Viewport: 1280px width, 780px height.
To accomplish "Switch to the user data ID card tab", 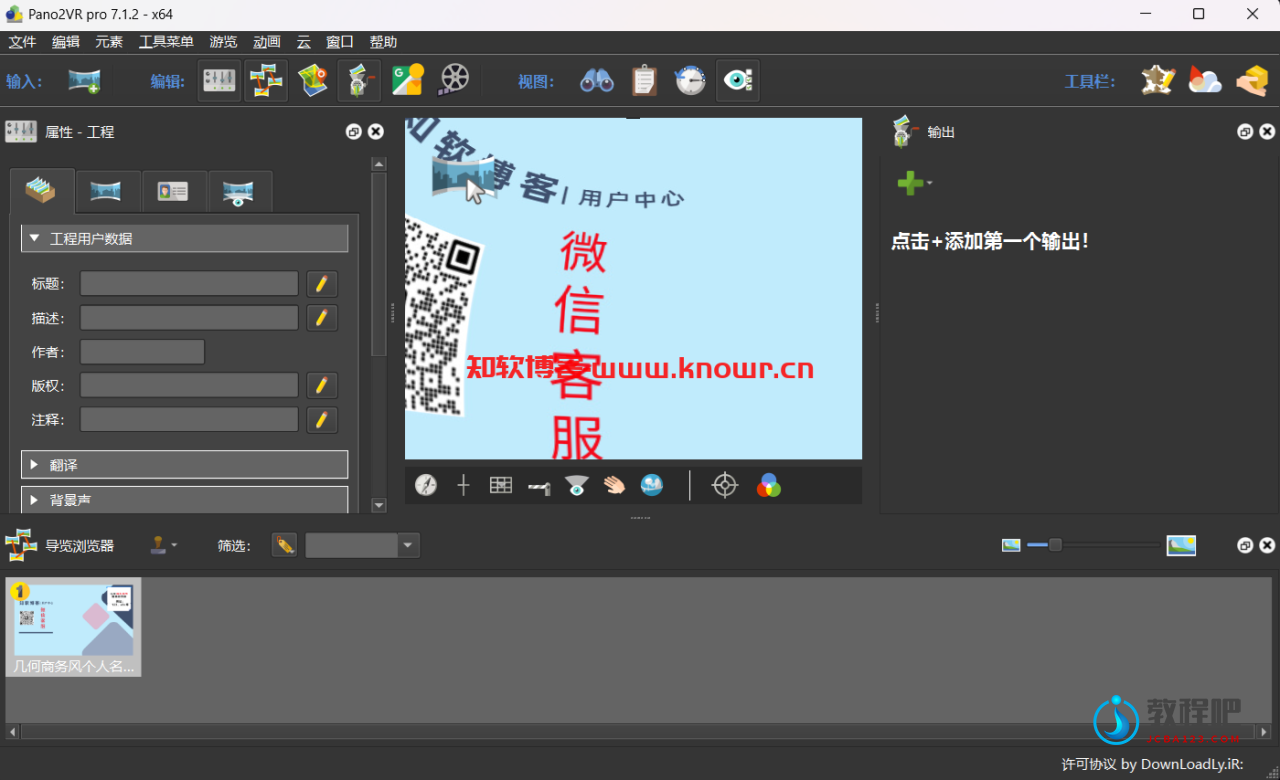I will 173,191.
